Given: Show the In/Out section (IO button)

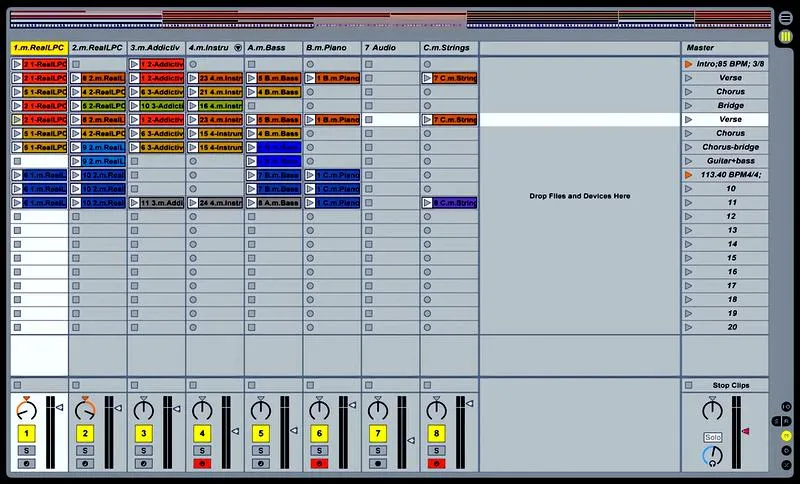Looking at the screenshot, I should click(786, 407).
